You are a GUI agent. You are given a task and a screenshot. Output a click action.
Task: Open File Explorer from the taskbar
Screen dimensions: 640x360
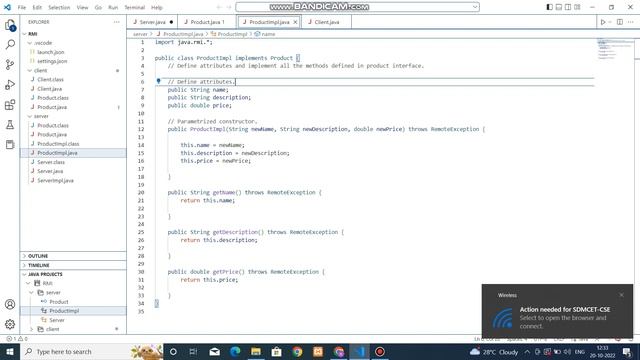pyautogui.click(x=256, y=351)
